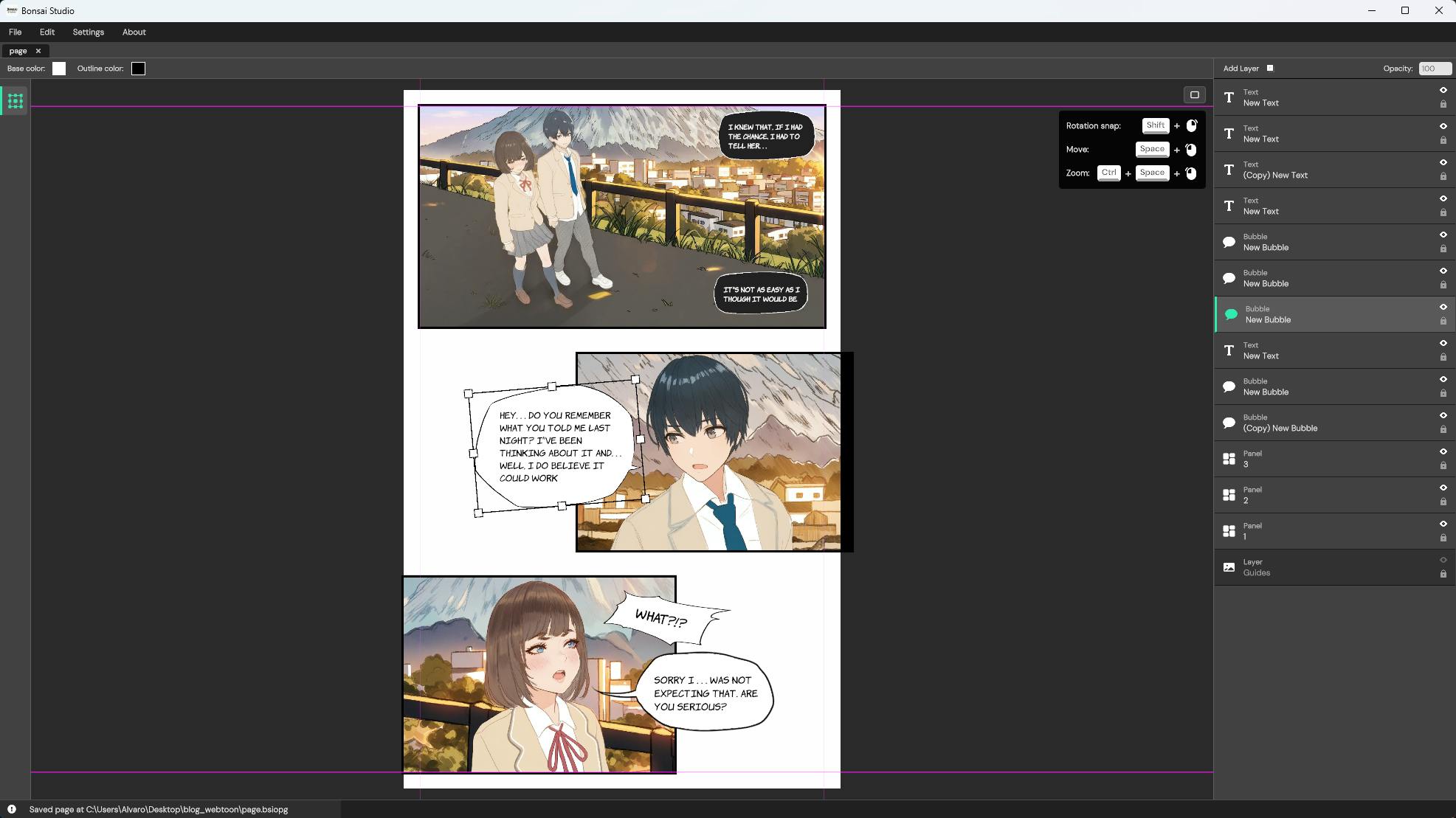Viewport: 1456px width, 818px height.
Task: Select the Panel 1 layer row
Action: tap(1335, 531)
